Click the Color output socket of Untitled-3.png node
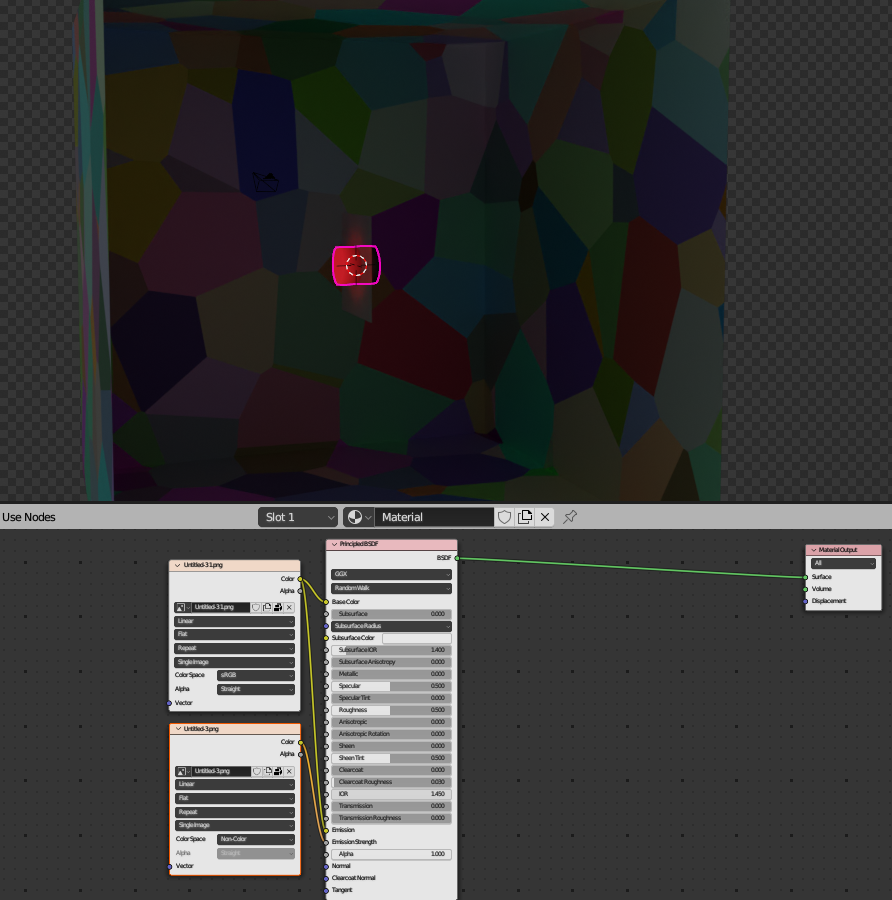This screenshot has height=900, width=892. [x=300, y=742]
